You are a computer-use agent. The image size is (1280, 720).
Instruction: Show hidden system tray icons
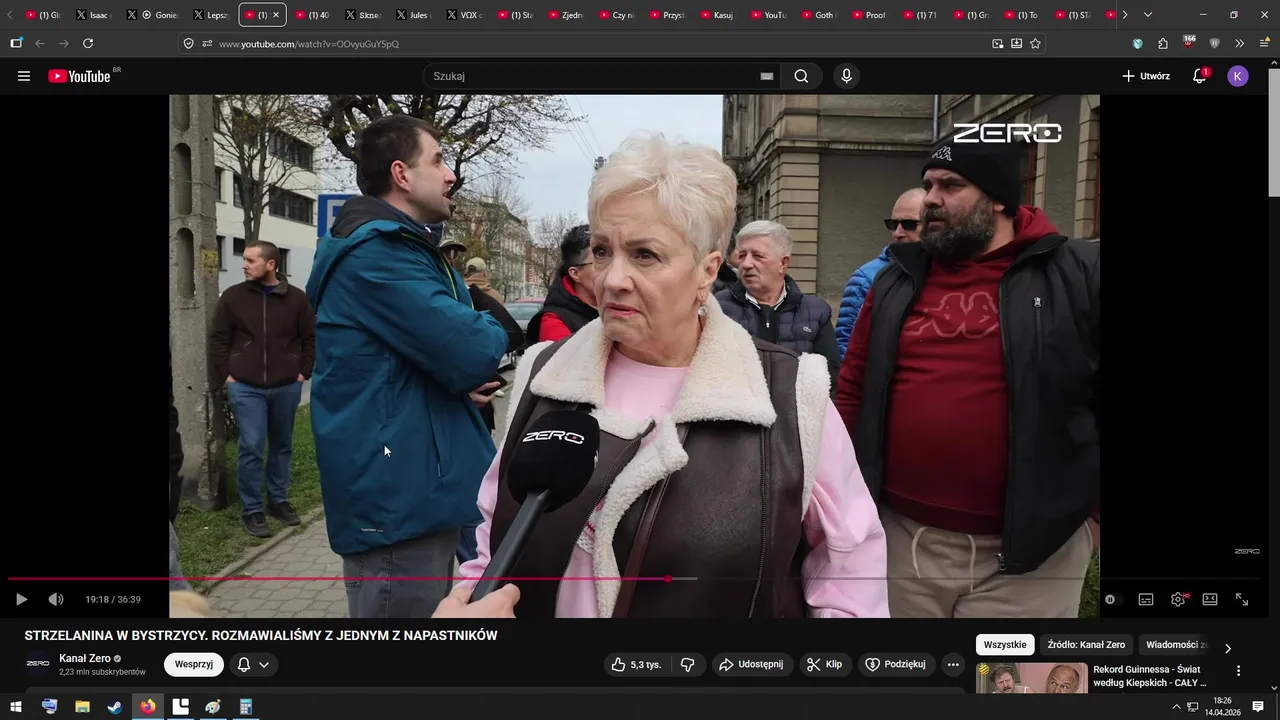(1176, 707)
